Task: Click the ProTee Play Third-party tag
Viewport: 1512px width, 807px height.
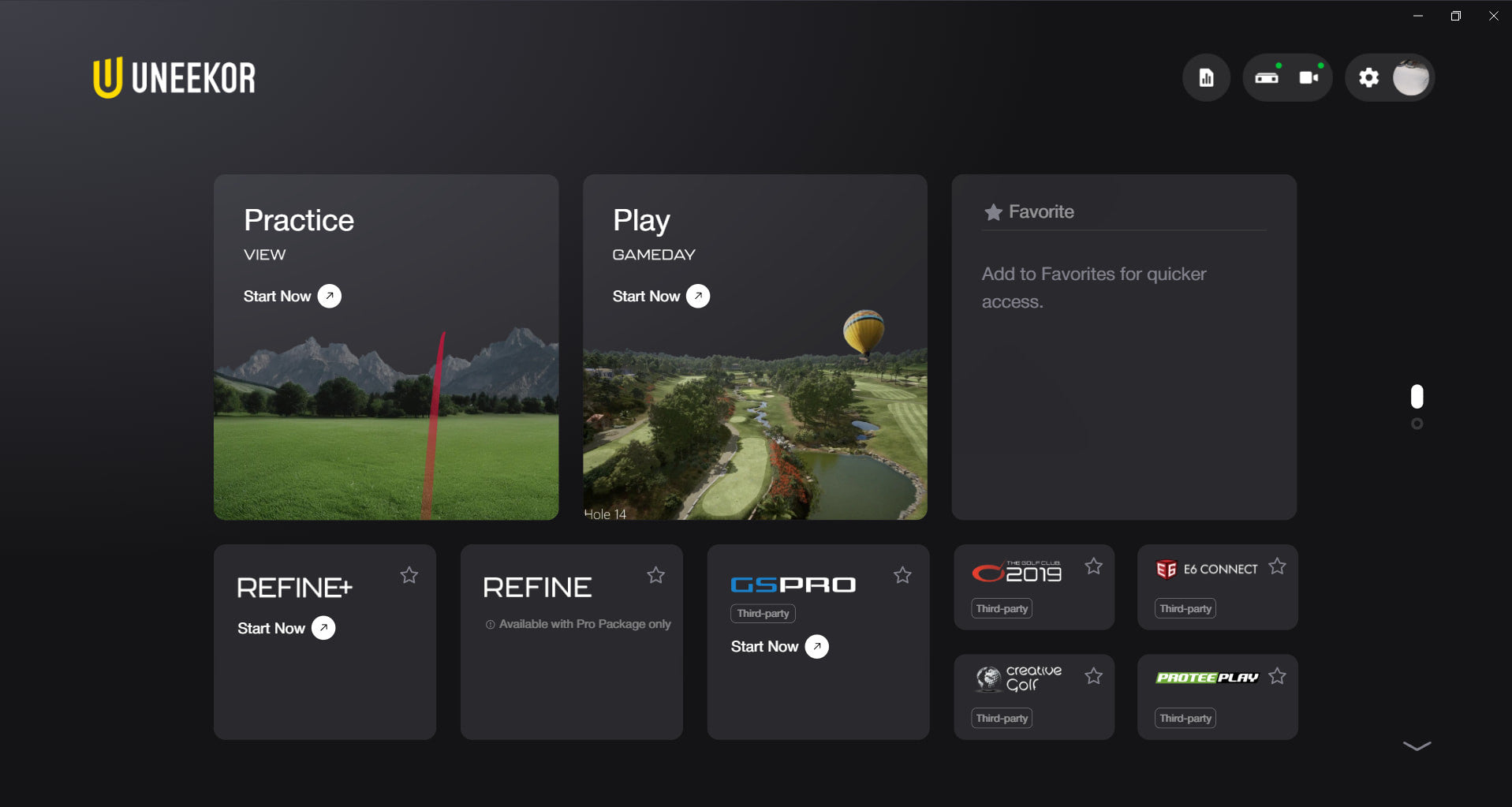Action: [x=1185, y=718]
